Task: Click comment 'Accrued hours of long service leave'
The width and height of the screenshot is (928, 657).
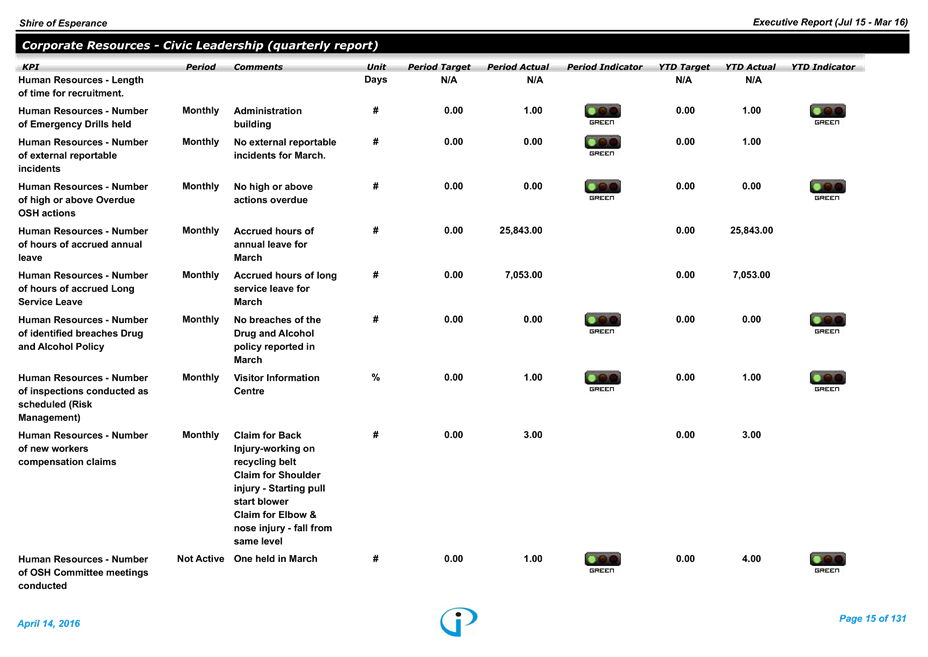Action: point(285,288)
